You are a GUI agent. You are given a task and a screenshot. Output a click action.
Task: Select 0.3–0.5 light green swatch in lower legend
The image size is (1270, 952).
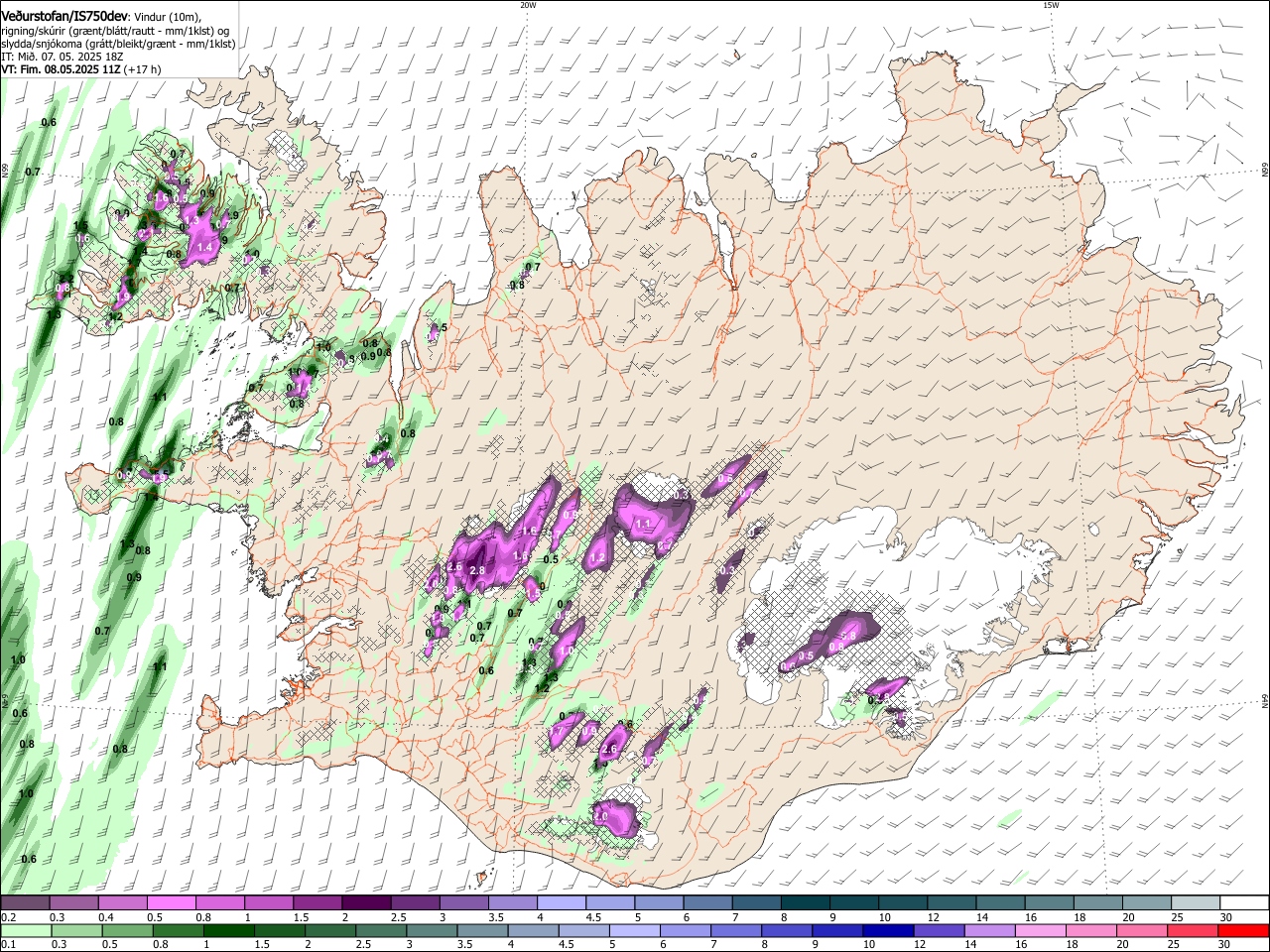[76, 930]
